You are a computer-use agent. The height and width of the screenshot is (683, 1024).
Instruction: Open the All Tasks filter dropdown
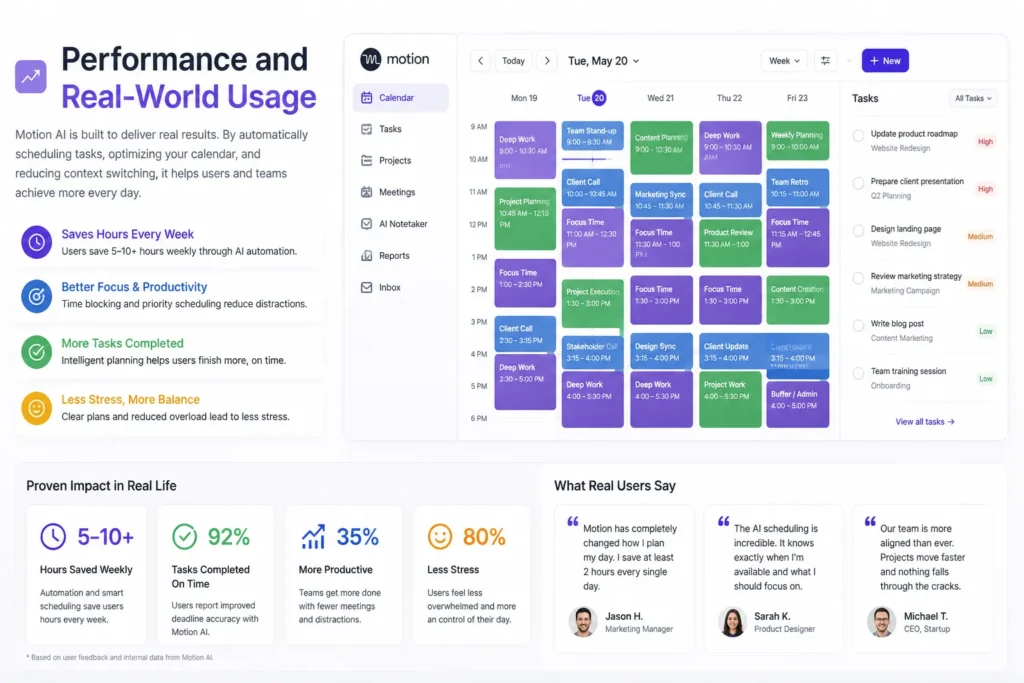973,99
